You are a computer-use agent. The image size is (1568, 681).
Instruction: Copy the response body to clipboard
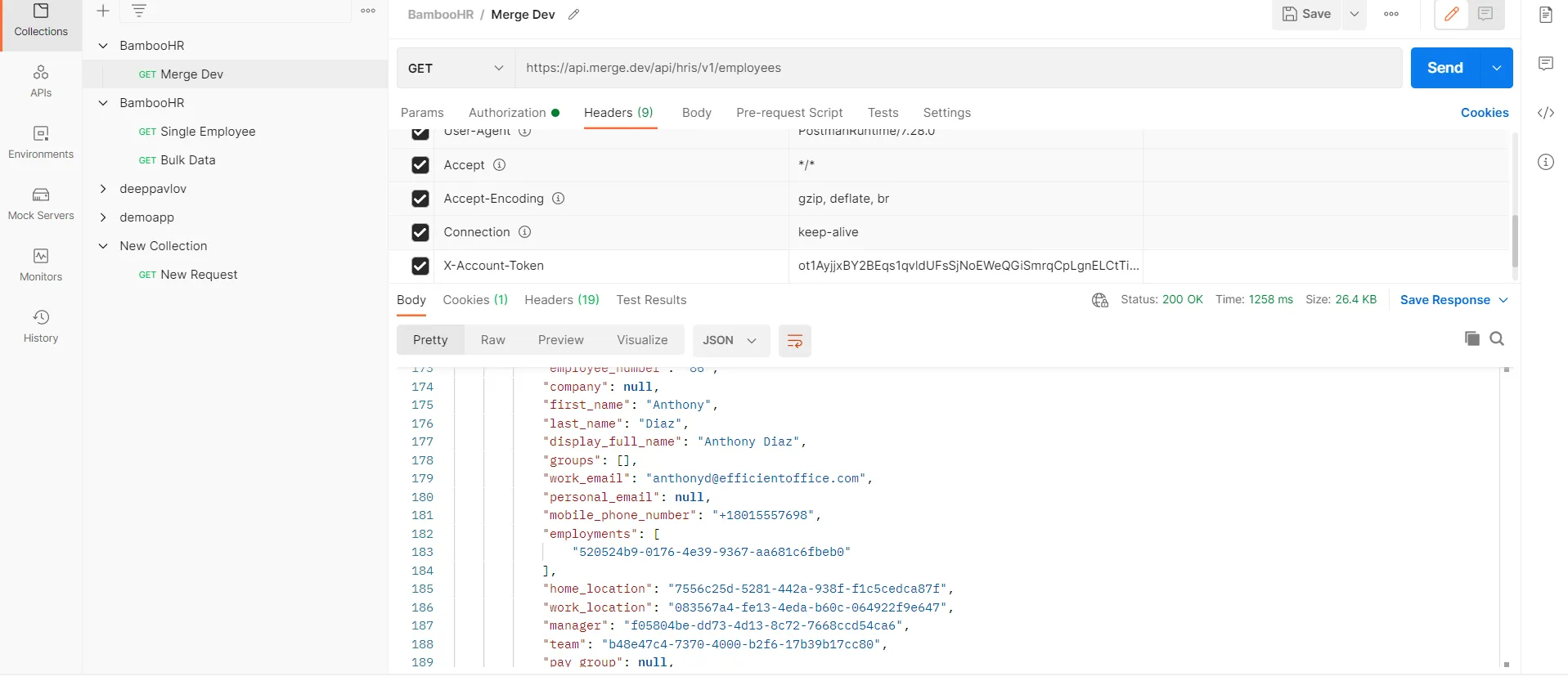click(1472, 338)
